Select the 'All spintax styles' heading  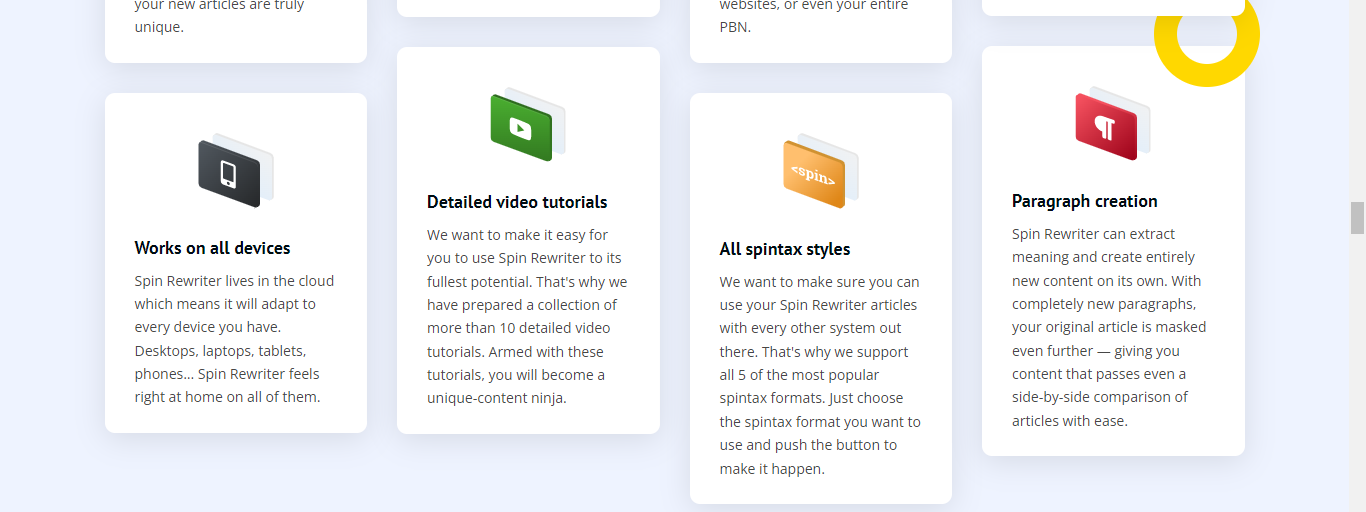click(785, 249)
